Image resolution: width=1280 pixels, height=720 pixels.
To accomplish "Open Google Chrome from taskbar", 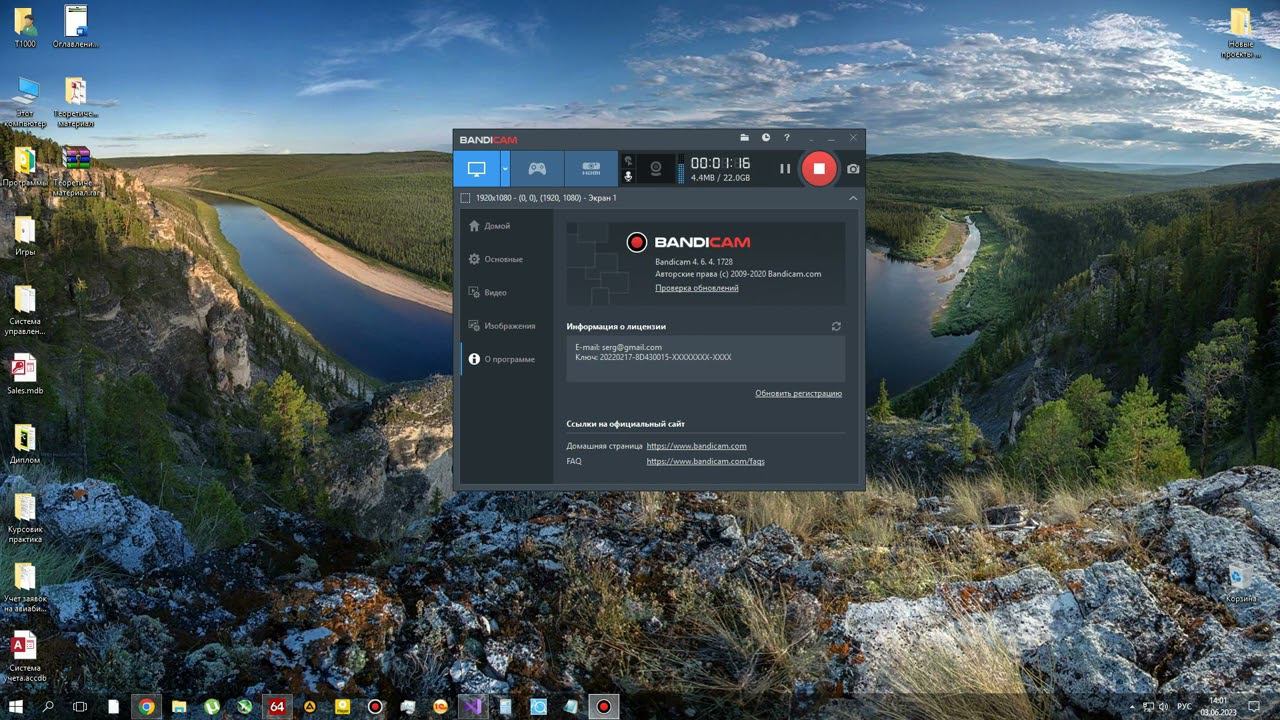I will [x=147, y=706].
